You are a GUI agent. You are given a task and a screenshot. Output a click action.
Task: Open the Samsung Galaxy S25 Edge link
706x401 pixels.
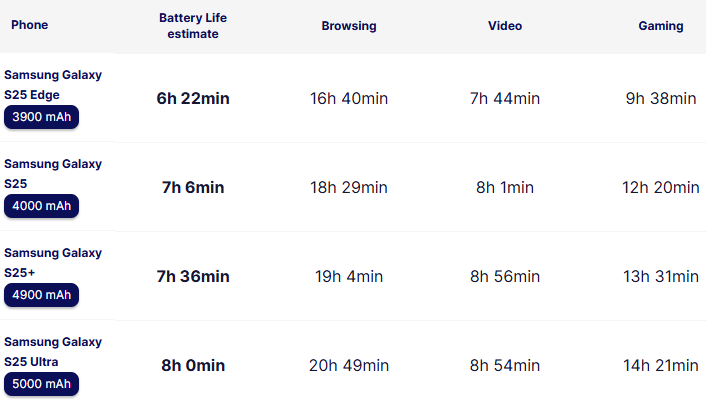point(53,83)
